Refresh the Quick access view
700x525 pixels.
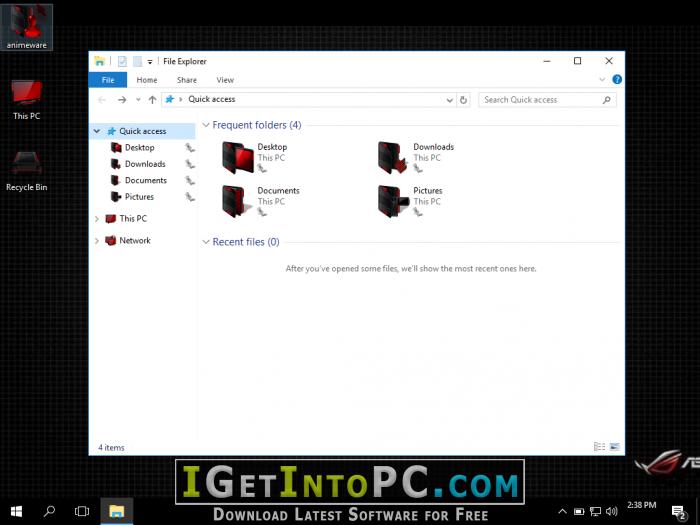coord(463,100)
